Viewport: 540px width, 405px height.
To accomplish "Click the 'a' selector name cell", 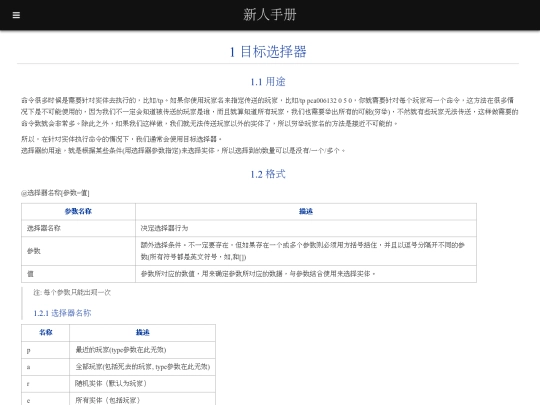I will coord(45,367).
